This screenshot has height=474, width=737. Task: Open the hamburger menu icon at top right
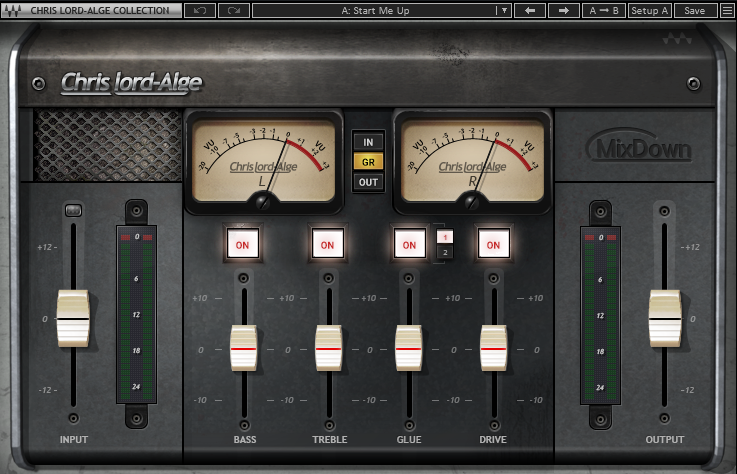726,11
